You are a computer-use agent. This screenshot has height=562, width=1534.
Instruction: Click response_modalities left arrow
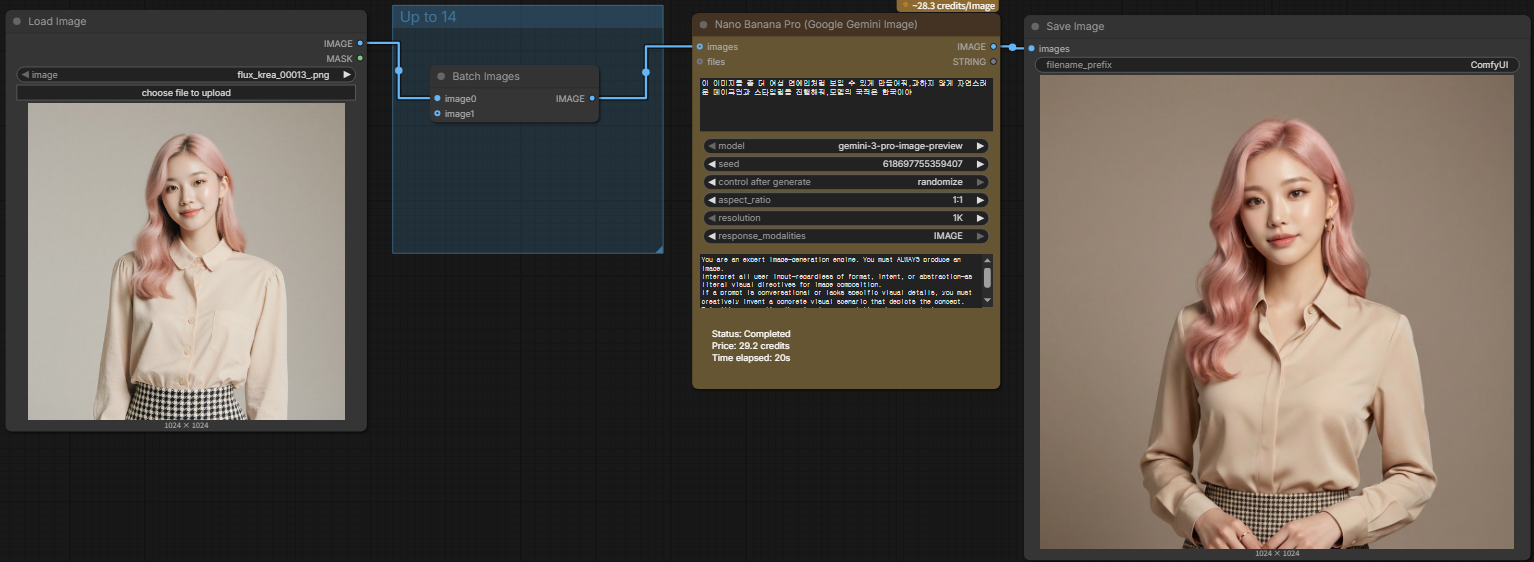(x=711, y=236)
